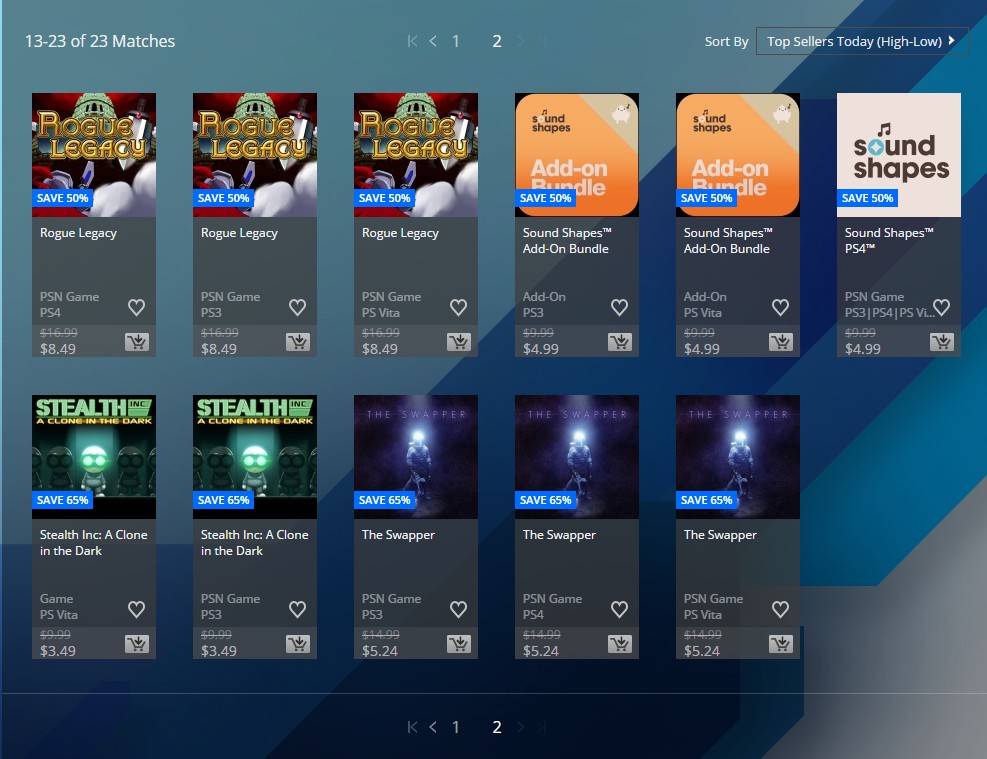Viewport: 987px width, 759px height.
Task: Add The Swapper PS Vita to cart
Action: (781, 644)
